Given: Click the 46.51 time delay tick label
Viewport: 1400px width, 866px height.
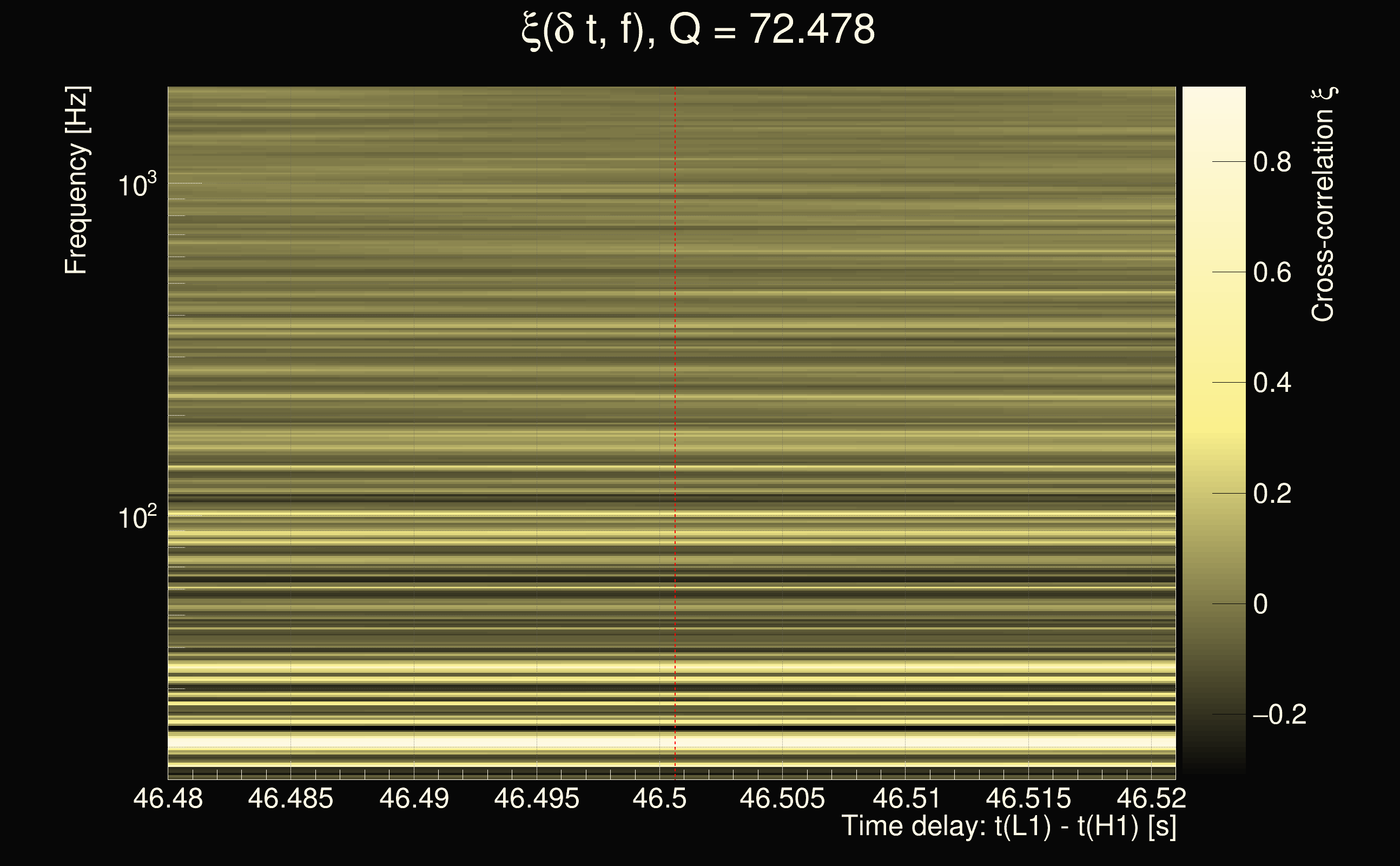Looking at the screenshot, I should pos(906,798).
